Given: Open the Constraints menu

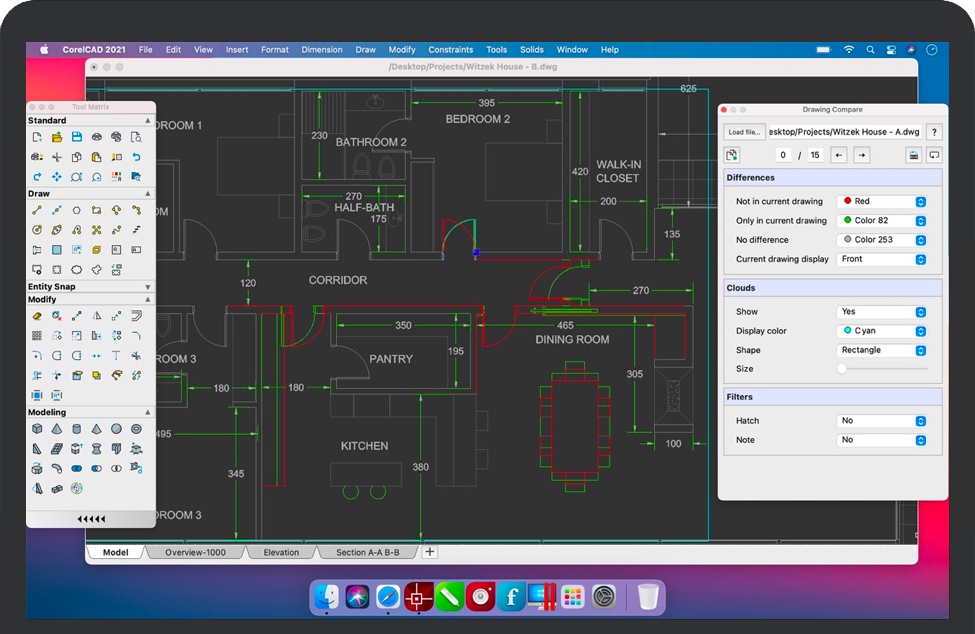Looking at the screenshot, I should click(450, 49).
